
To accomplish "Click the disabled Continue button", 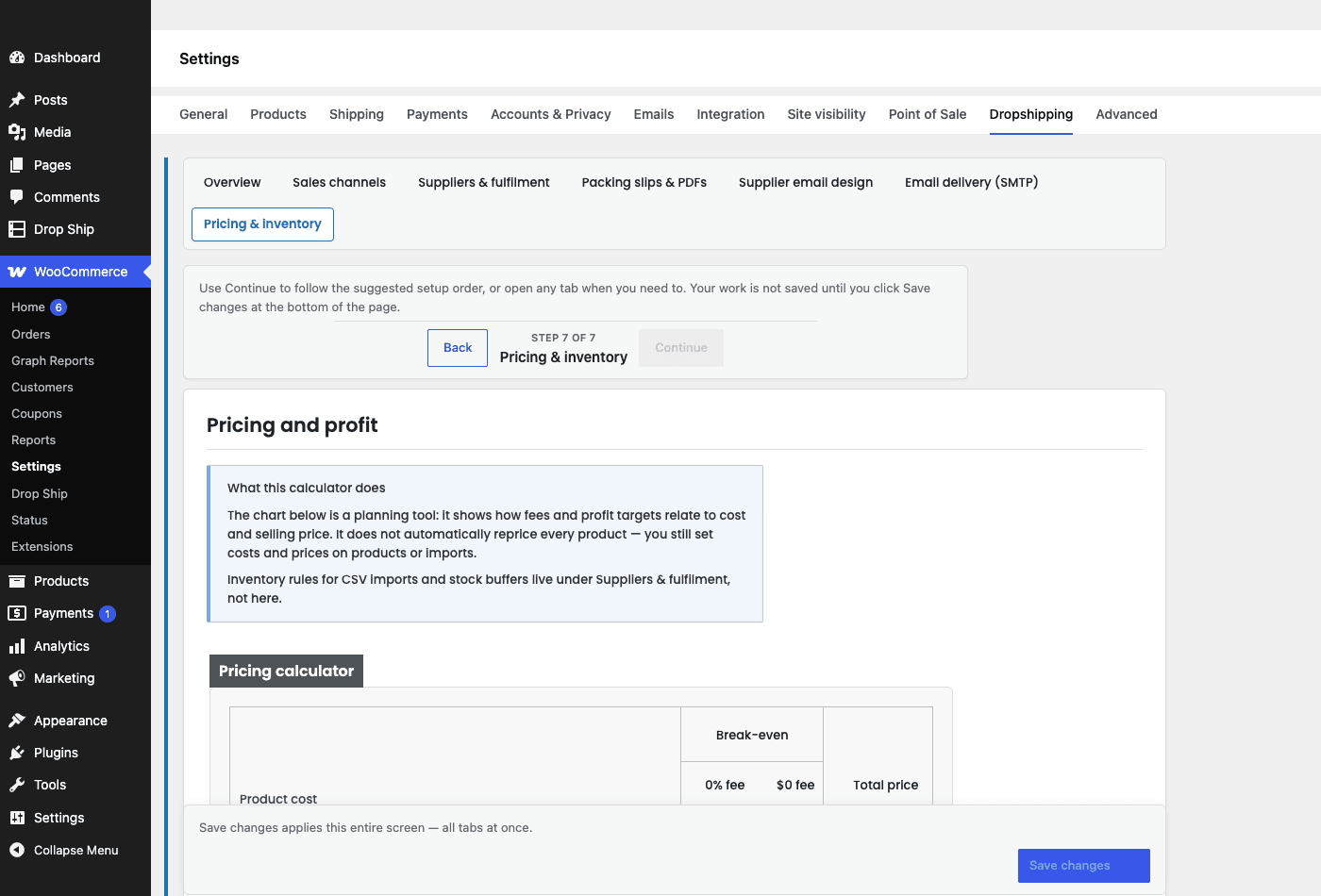I will (681, 348).
